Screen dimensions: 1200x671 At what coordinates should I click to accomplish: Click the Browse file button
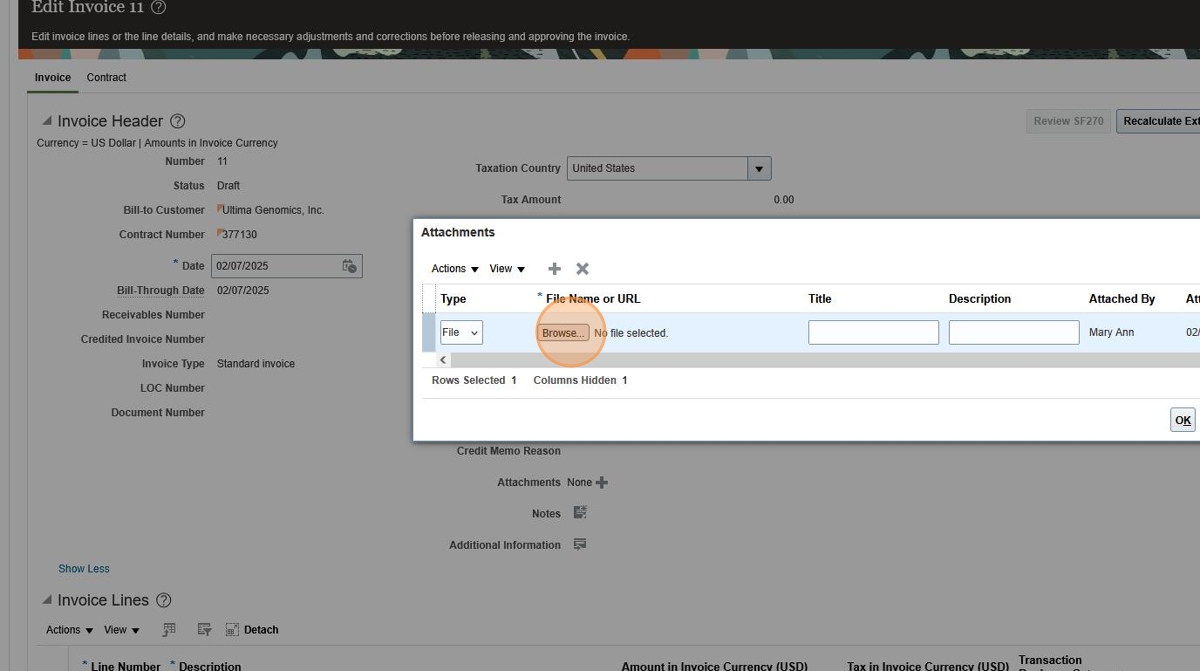pyautogui.click(x=564, y=333)
